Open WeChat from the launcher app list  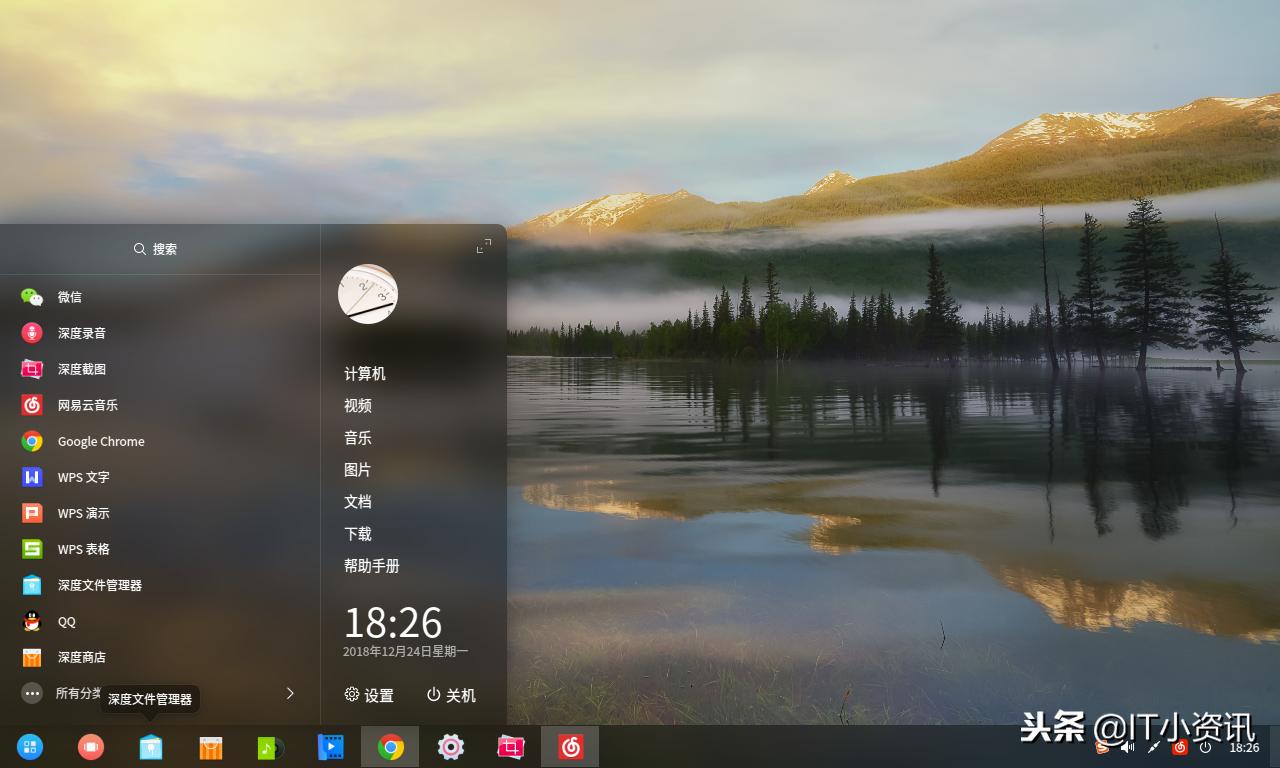70,297
